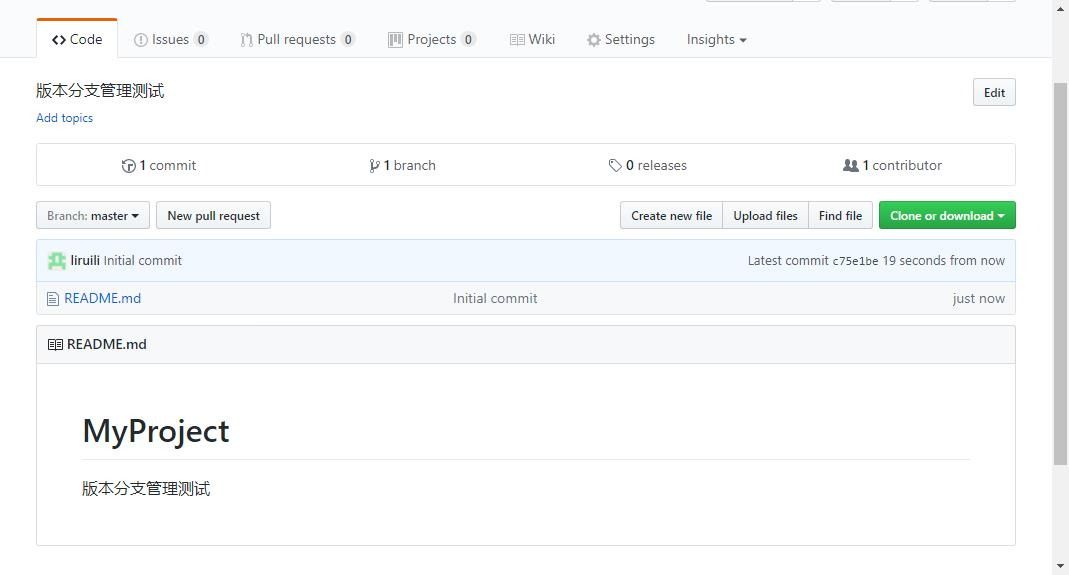Click Find file button
This screenshot has height=575, width=1069.
pos(840,216)
